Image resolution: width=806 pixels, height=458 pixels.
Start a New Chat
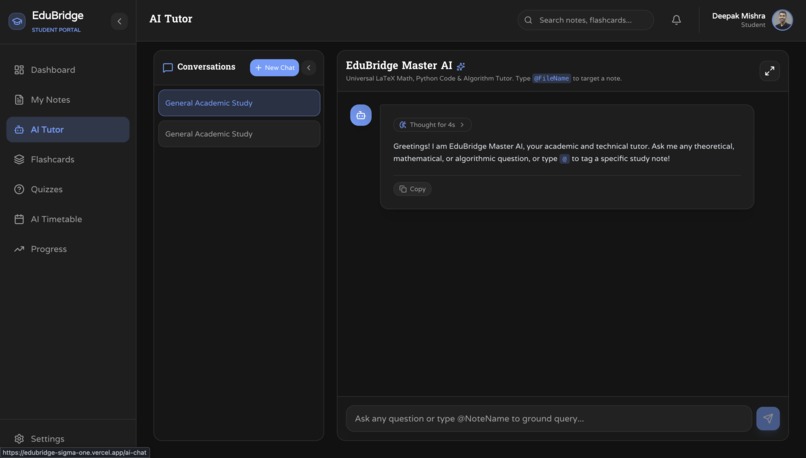[x=274, y=67]
